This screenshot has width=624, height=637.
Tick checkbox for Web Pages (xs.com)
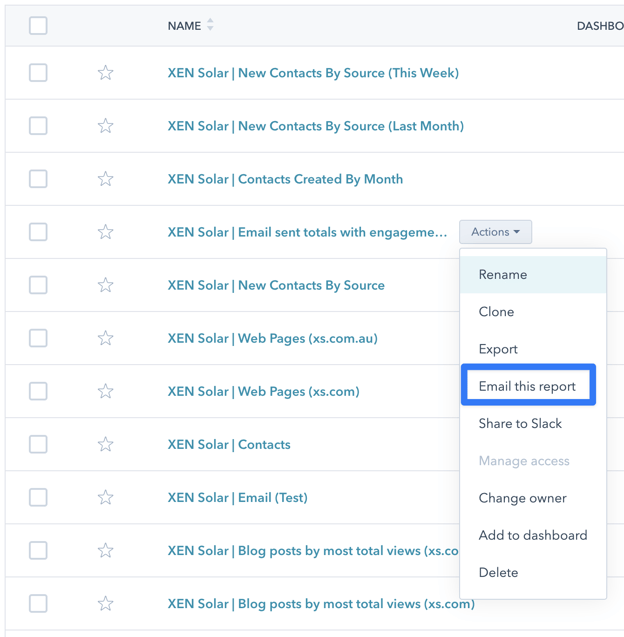coord(38,391)
